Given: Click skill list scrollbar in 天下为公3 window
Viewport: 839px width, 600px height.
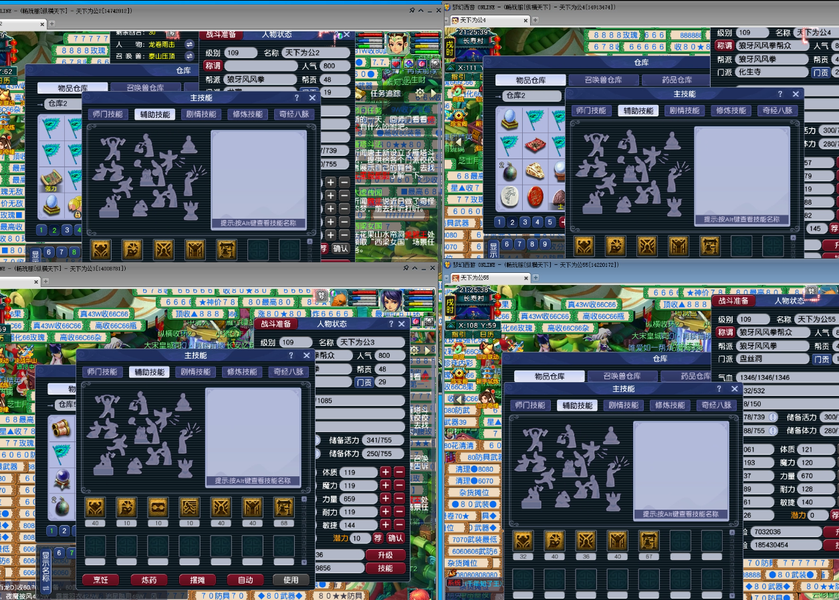Looking at the screenshot, I should [x=304, y=530].
